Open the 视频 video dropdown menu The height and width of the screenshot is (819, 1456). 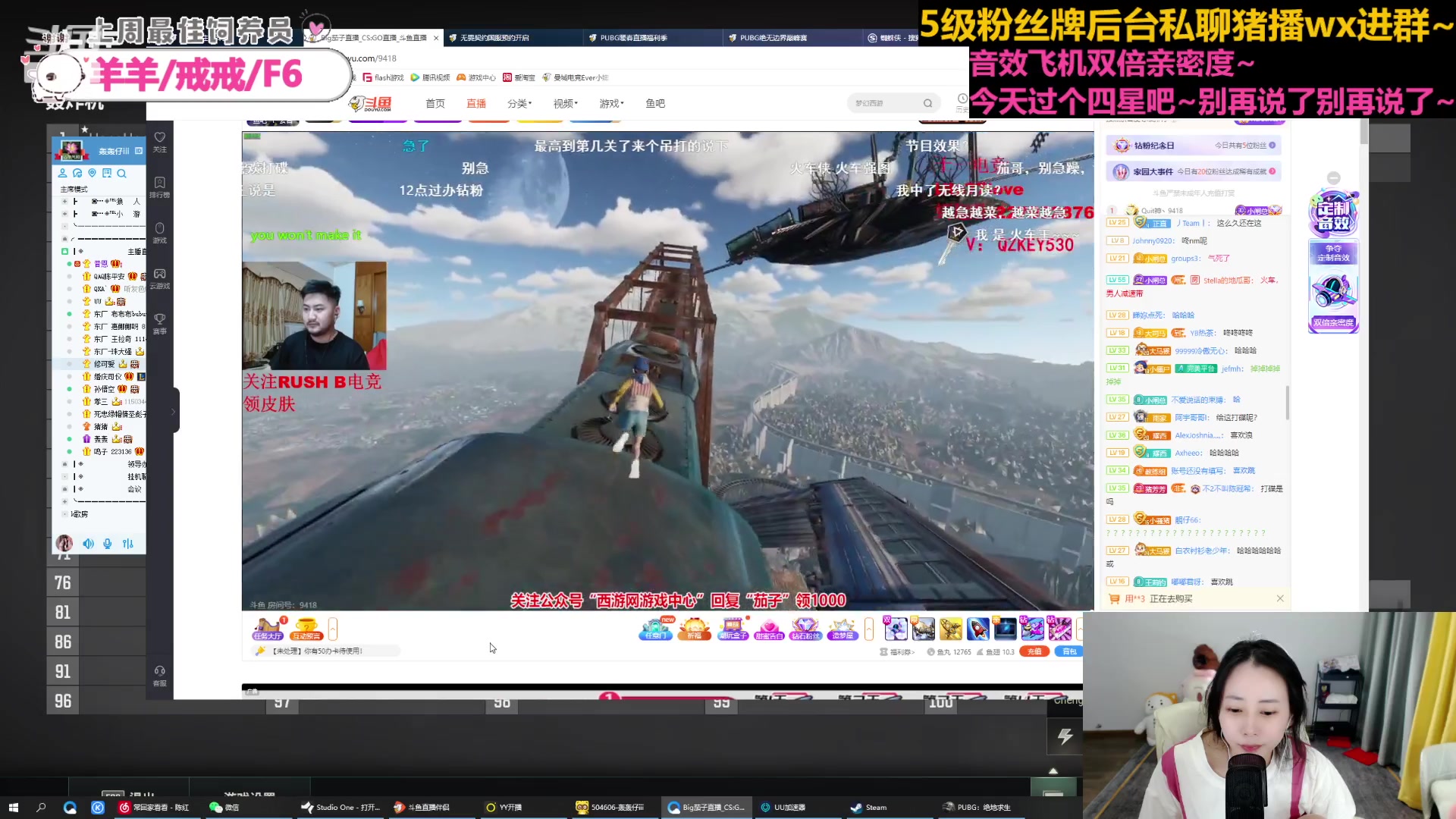click(565, 103)
